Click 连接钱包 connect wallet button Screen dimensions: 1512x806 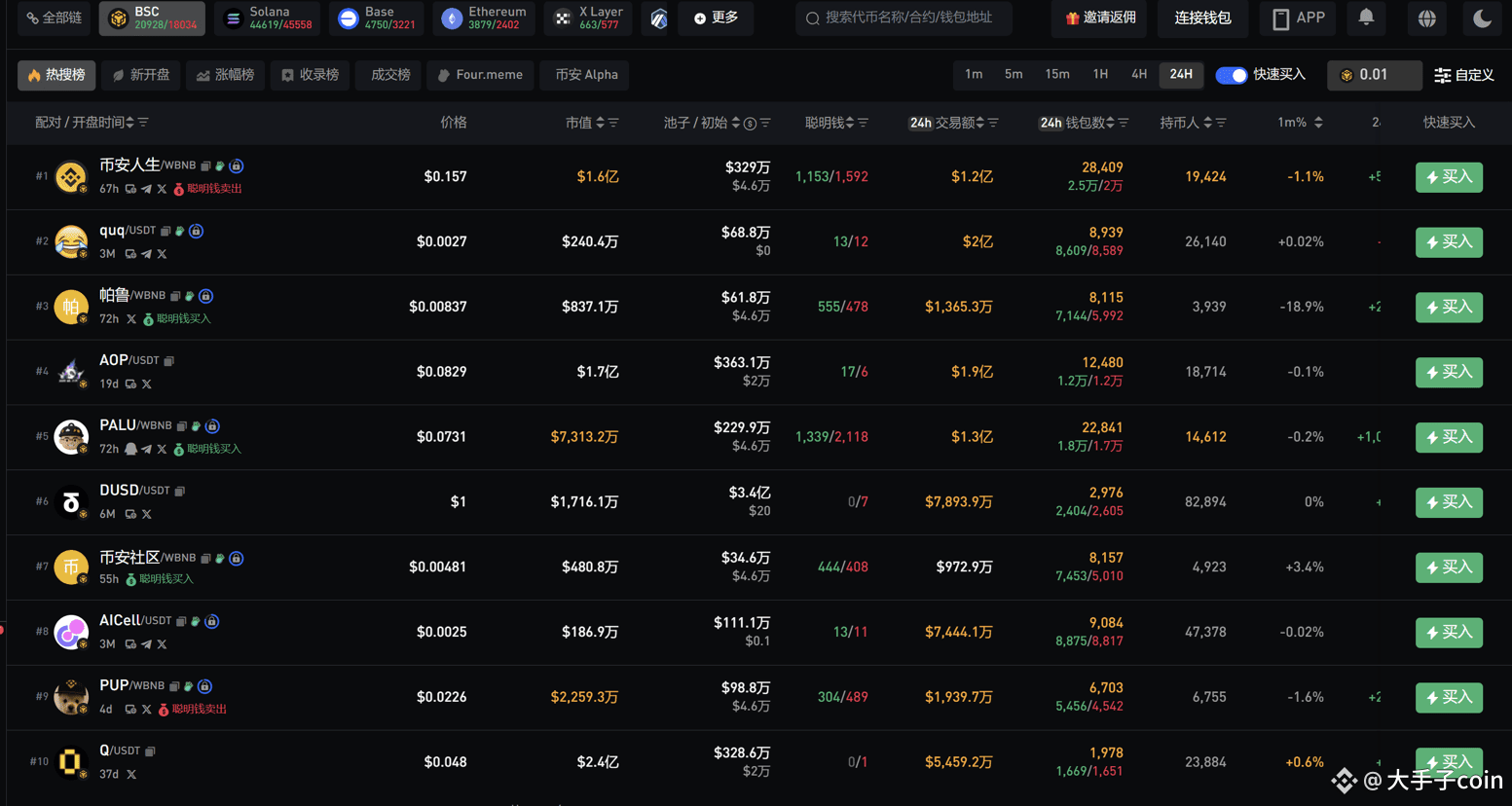[1202, 18]
